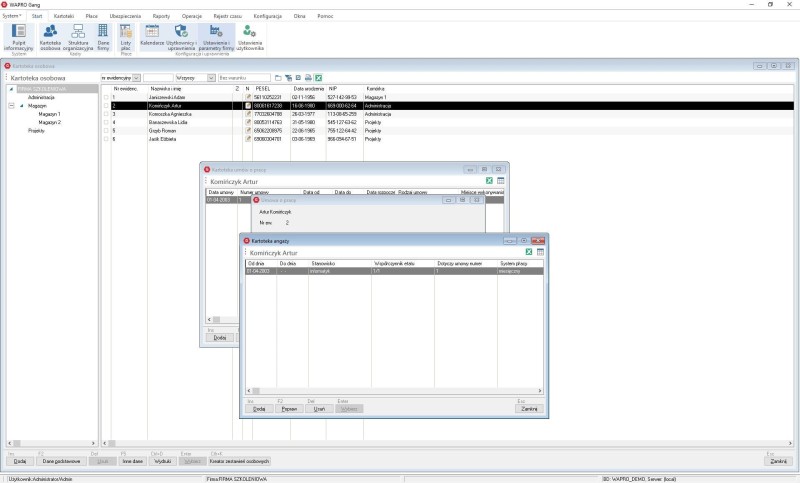Open Pulpit informacyjny from the ribbon
Screen dimensions: 800x483
point(18,37)
